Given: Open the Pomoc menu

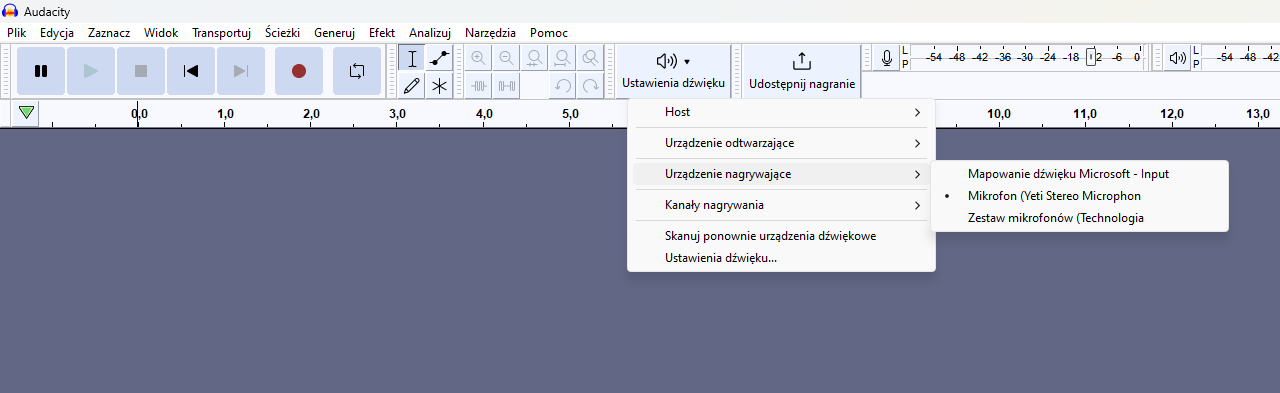Looking at the screenshot, I should coord(549,33).
